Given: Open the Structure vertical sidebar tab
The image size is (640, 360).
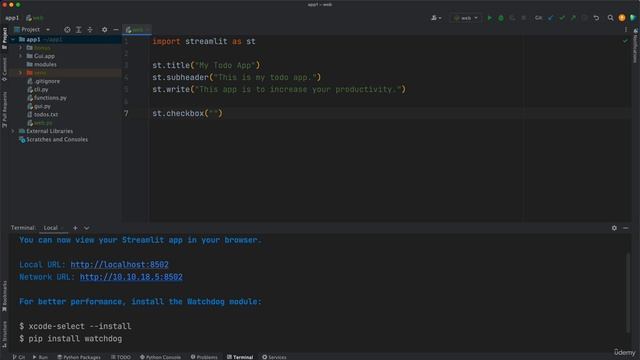Looking at the screenshot, I should (x=4, y=334).
